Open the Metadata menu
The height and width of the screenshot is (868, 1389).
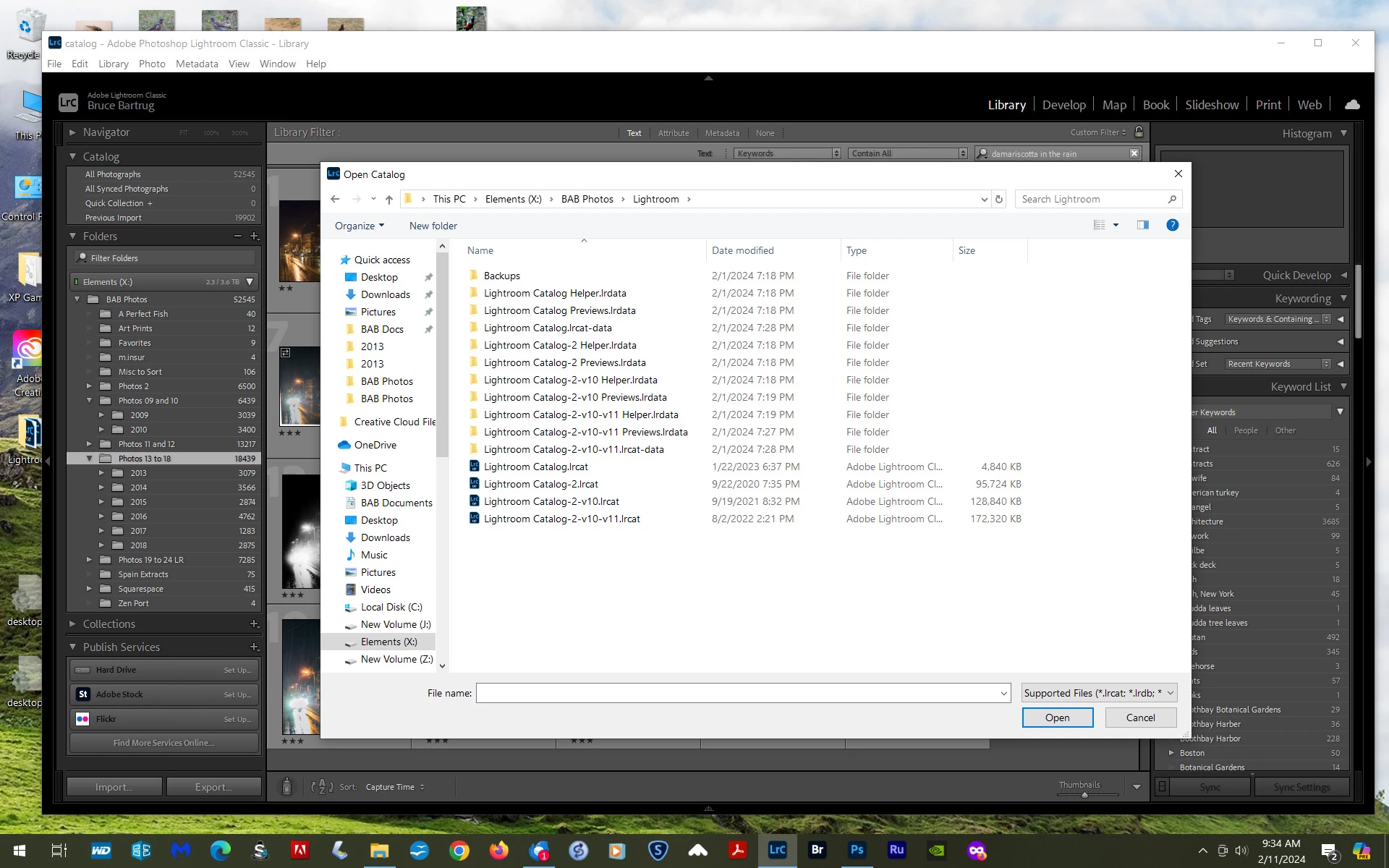point(196,64)
